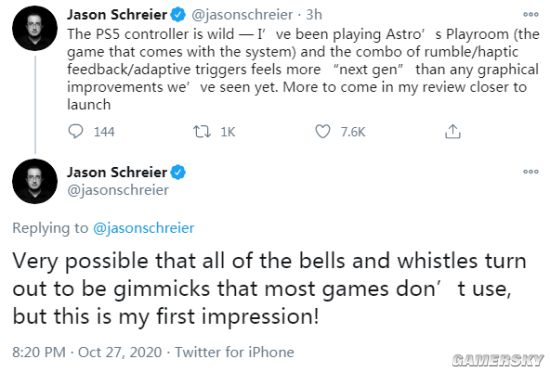Click the reply icon with 144 comments
The image size is (550, 372).
coord(75,131)
